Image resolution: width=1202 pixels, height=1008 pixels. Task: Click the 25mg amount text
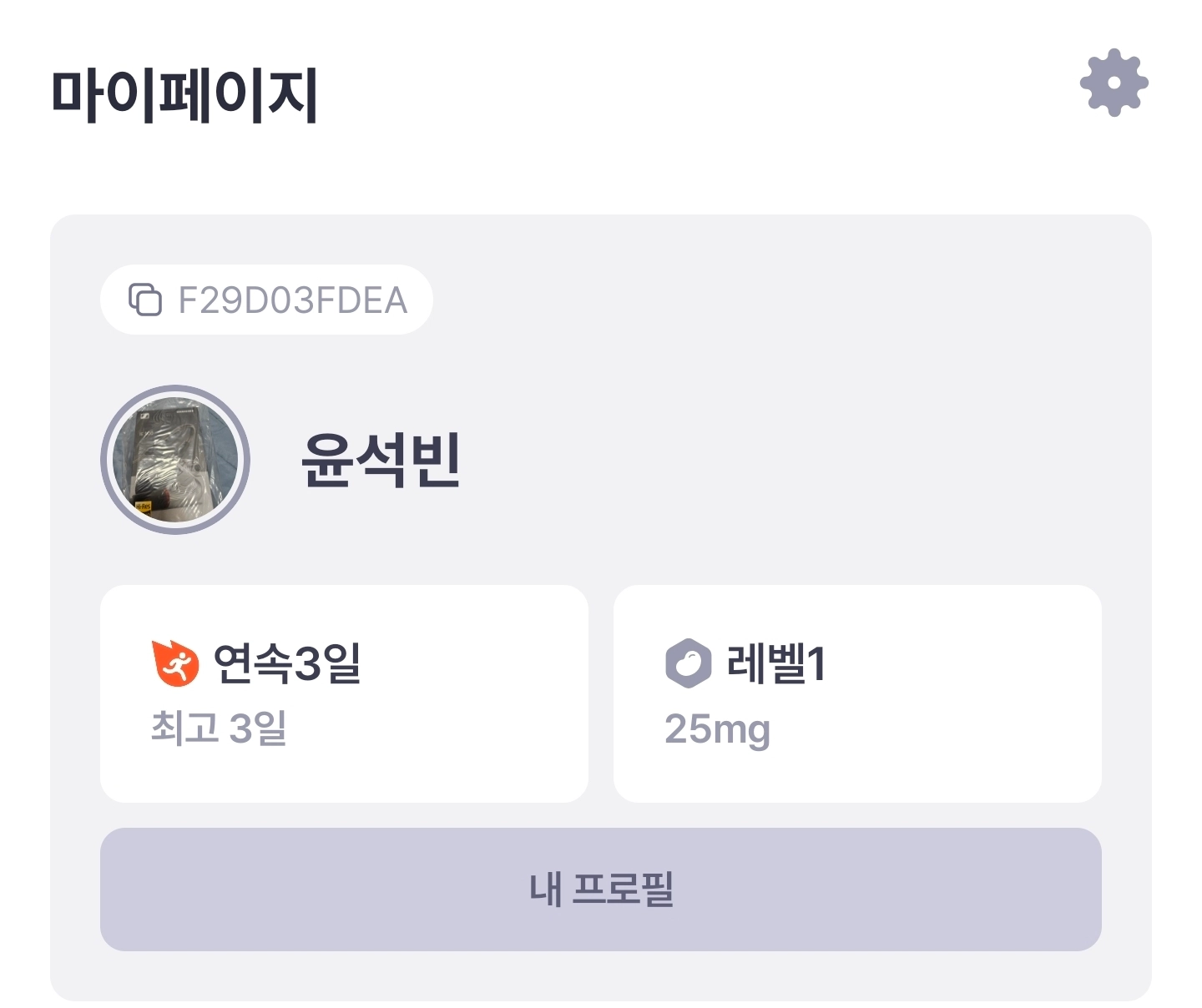717,728
